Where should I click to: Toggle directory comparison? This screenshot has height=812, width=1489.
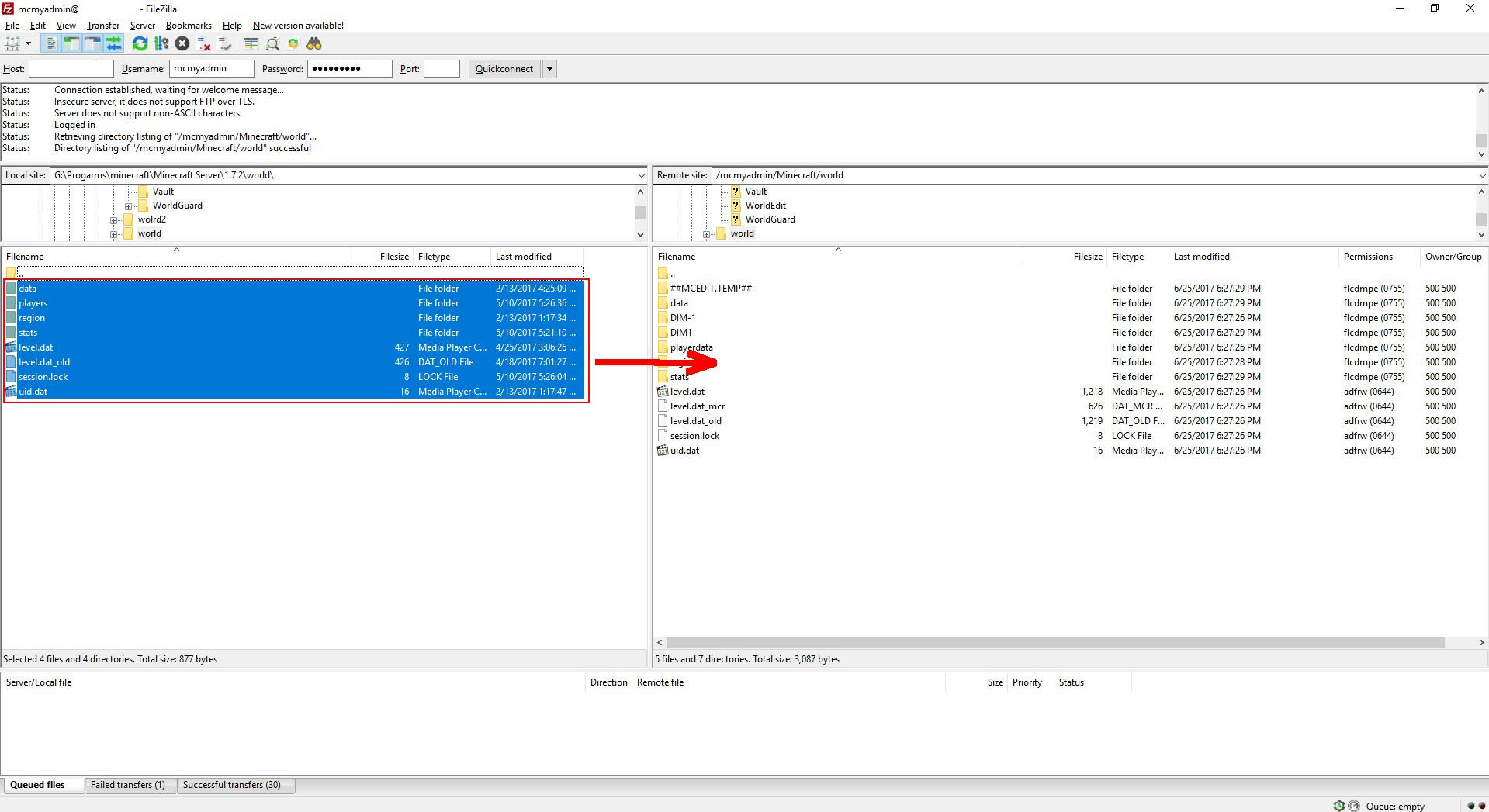click(272, 43)
